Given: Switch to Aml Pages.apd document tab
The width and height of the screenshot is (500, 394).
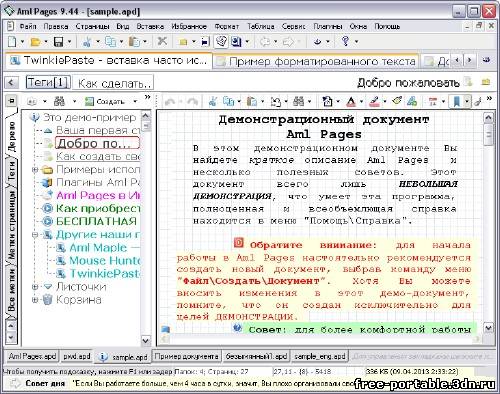Looking at the screenshot, I should click(x=32, y=356).
